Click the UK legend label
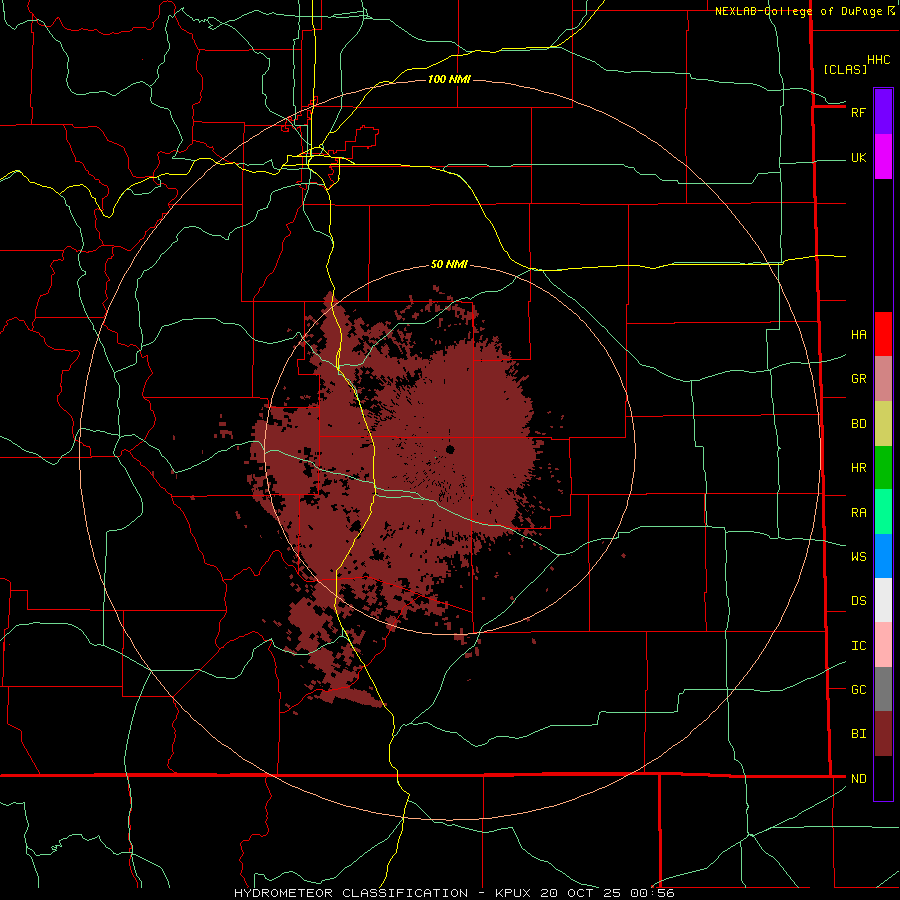The width and height of the screenshot is (900, 900). tap(859, 157)
